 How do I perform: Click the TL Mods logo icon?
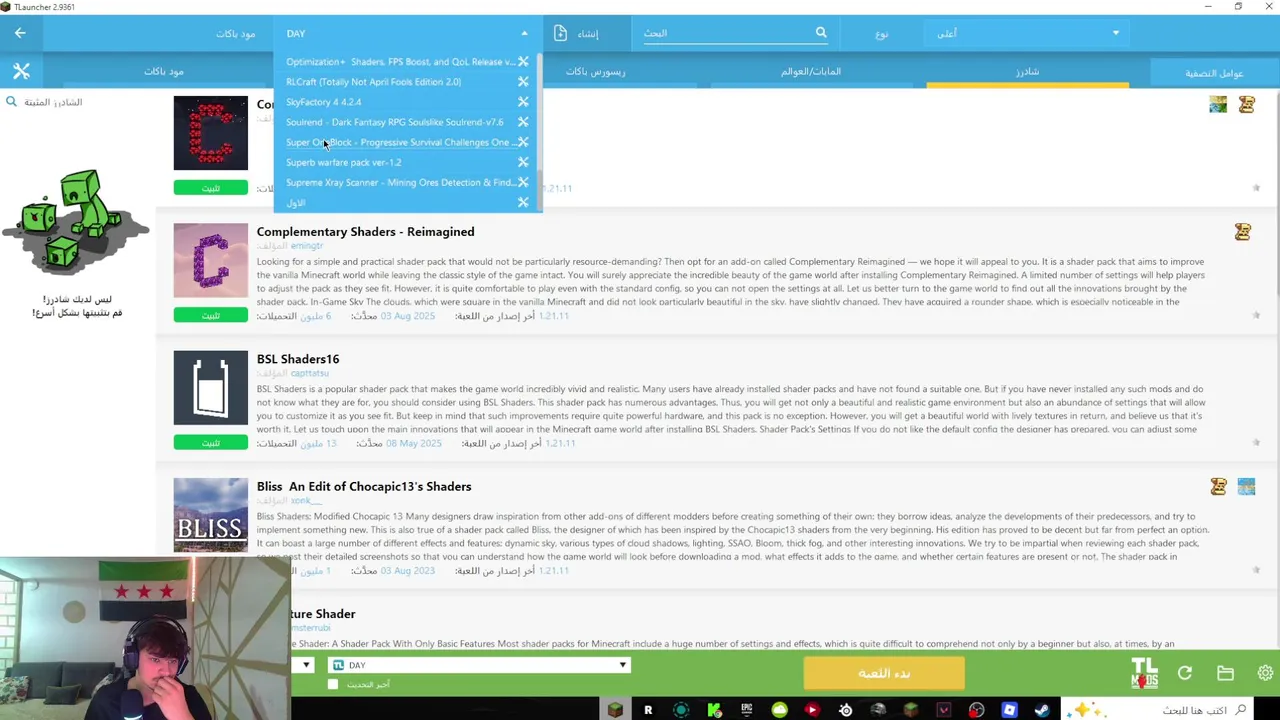click(1144, 673)
